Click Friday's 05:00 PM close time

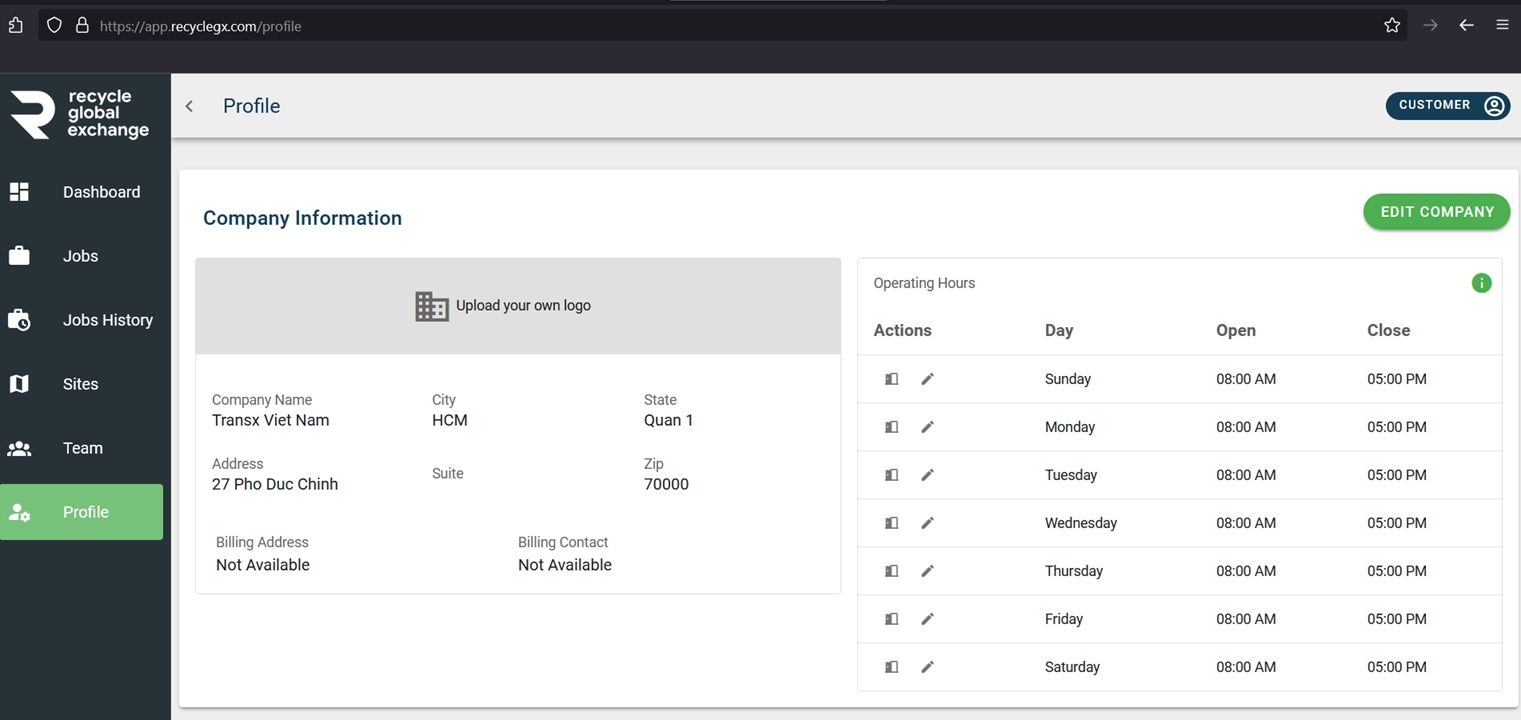coord(1397,619)
